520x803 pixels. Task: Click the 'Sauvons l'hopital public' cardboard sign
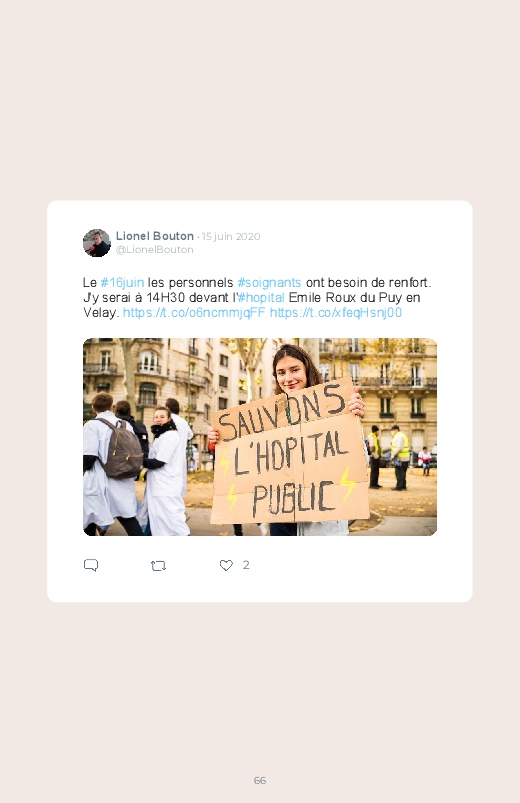[x=289, y=452]
